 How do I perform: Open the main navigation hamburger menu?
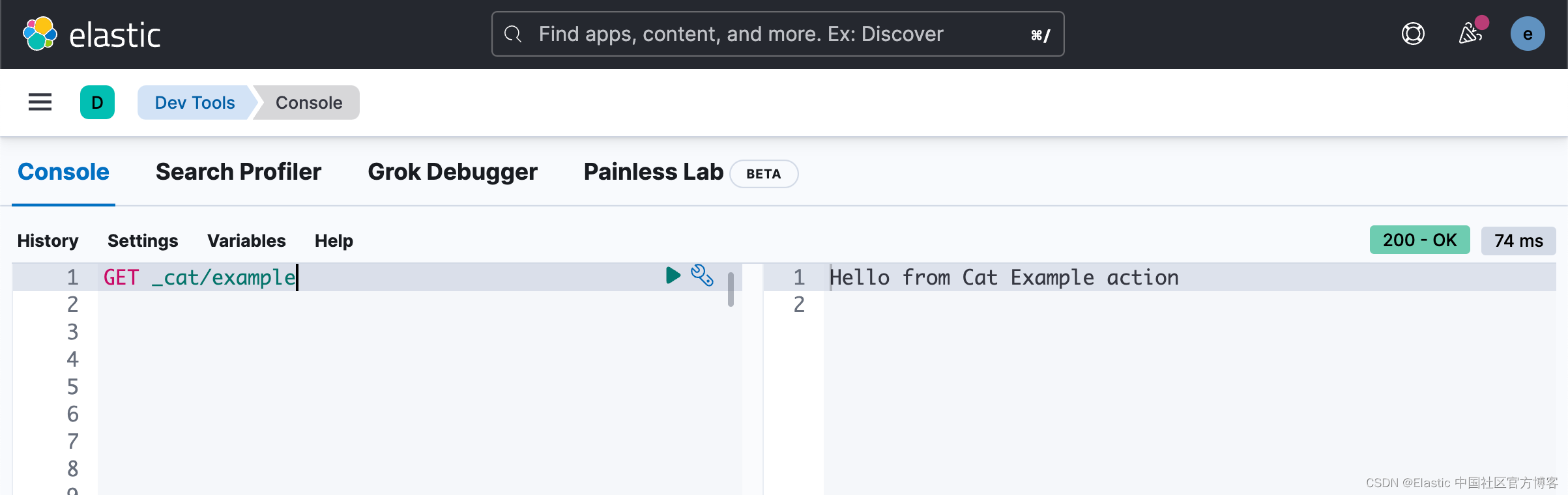coord(39,102)
